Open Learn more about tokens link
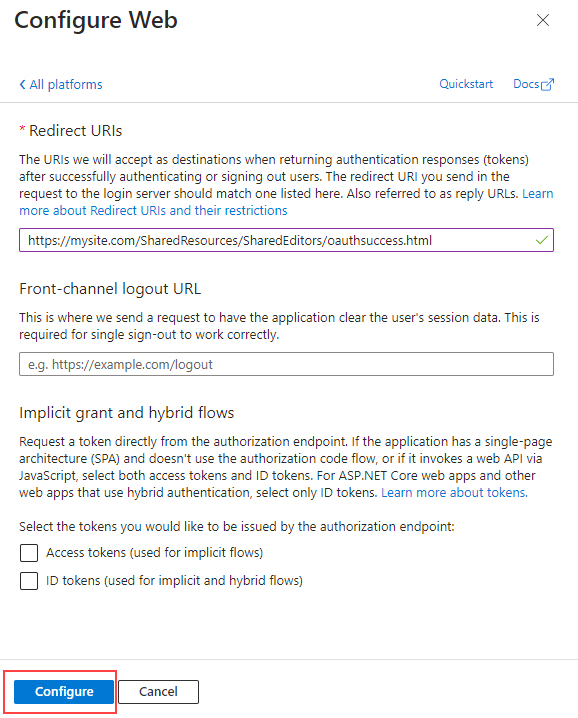This screenshot has height=718, width=578. pos(454,493)
